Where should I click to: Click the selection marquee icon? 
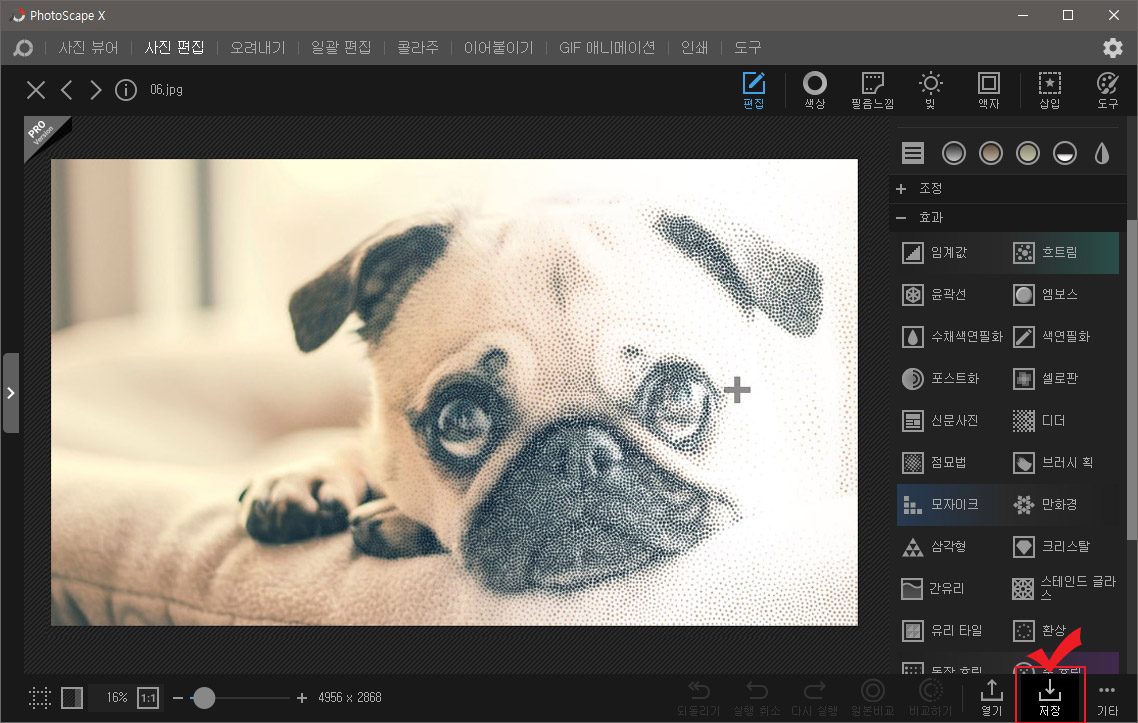(40, 698)
